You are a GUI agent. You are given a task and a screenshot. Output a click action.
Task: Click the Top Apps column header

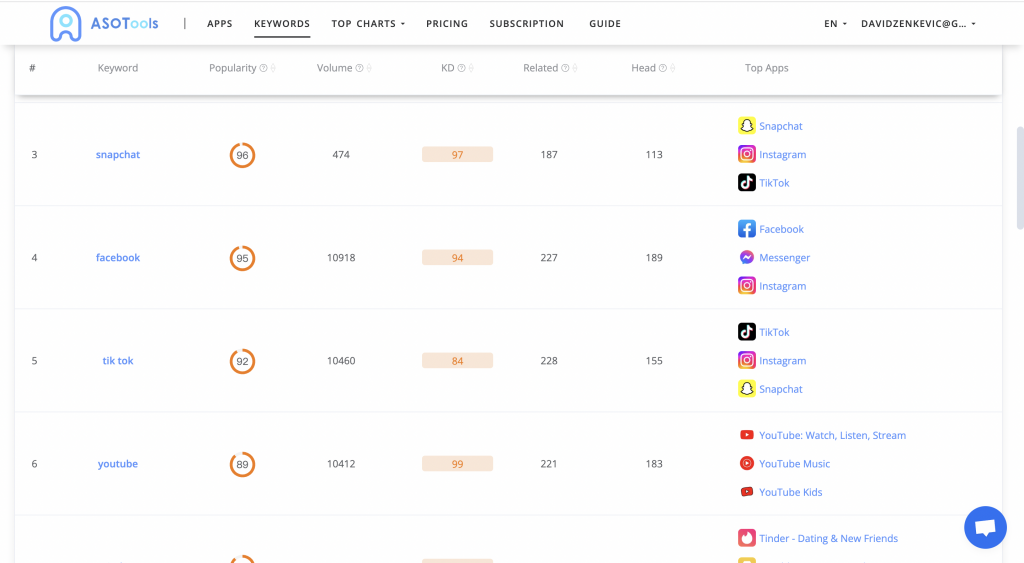point(767,68)
